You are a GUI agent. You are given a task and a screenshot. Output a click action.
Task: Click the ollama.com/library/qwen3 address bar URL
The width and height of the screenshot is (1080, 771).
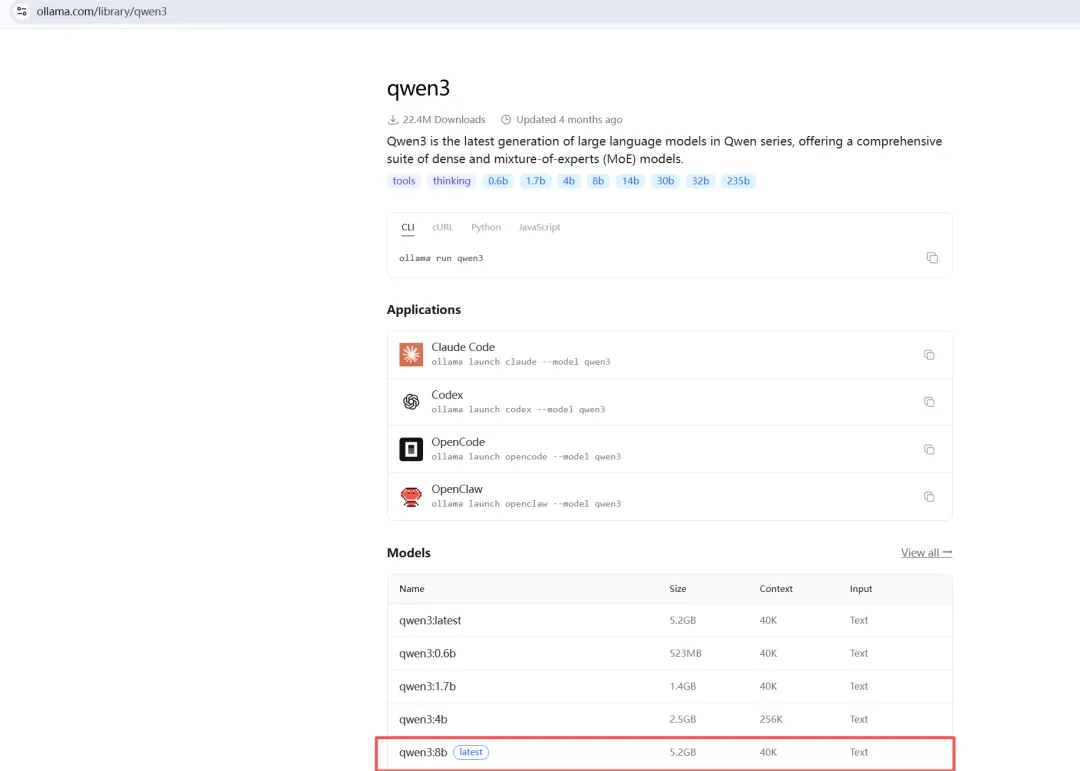tap(101, 11)
